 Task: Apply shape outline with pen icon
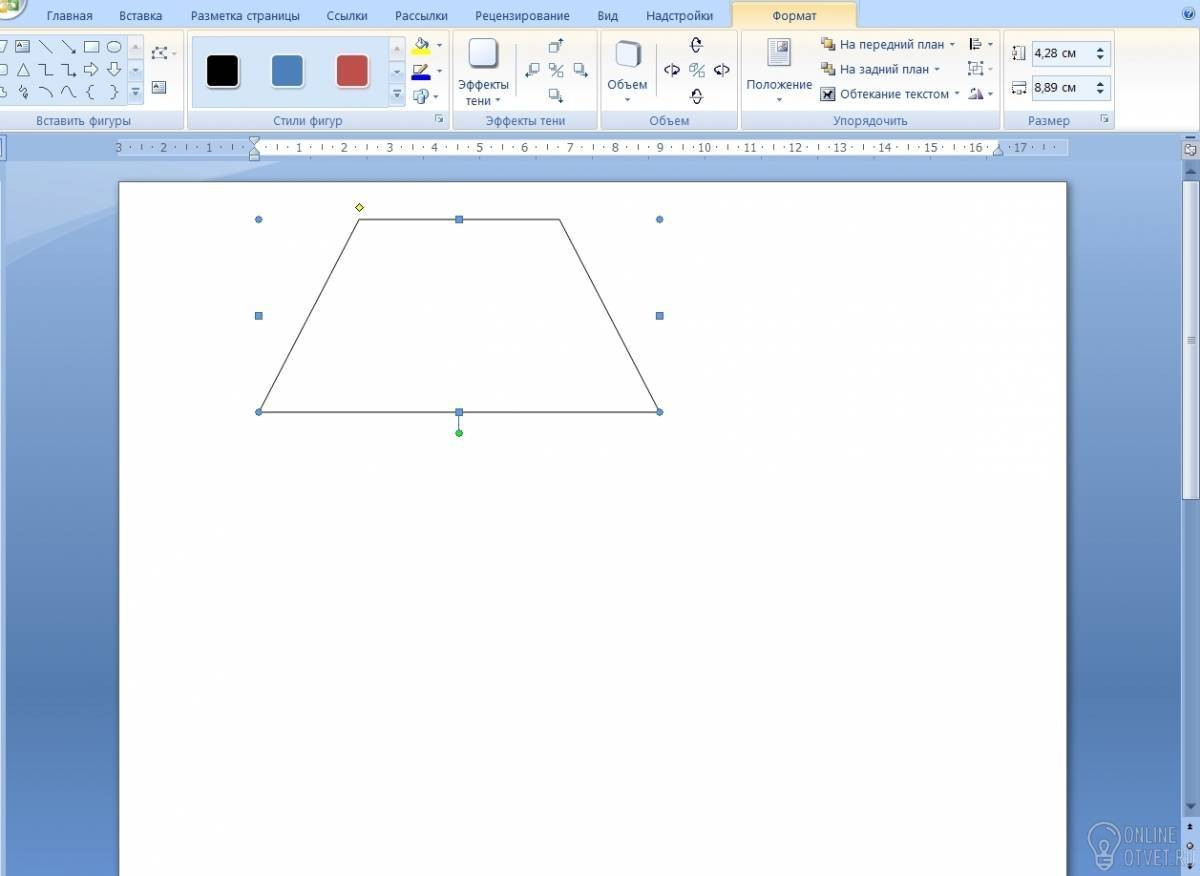(421, 72)
